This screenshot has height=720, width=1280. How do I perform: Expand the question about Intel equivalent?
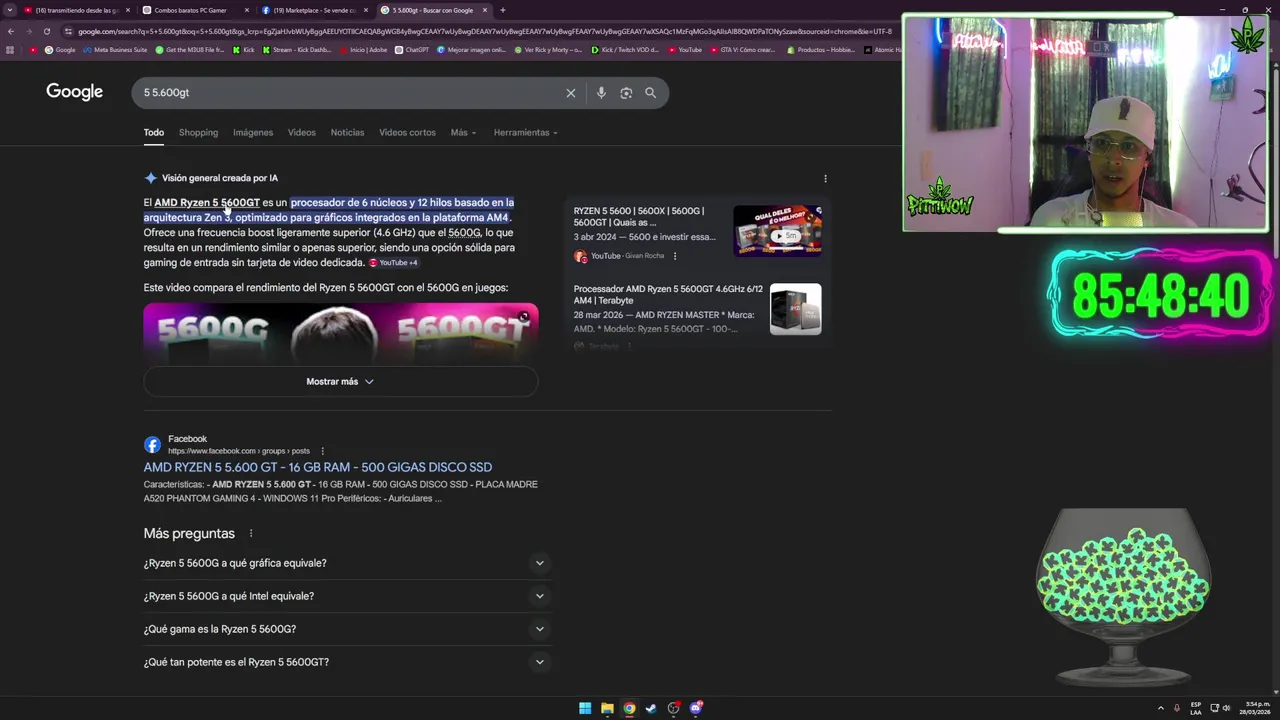point(347,596)
